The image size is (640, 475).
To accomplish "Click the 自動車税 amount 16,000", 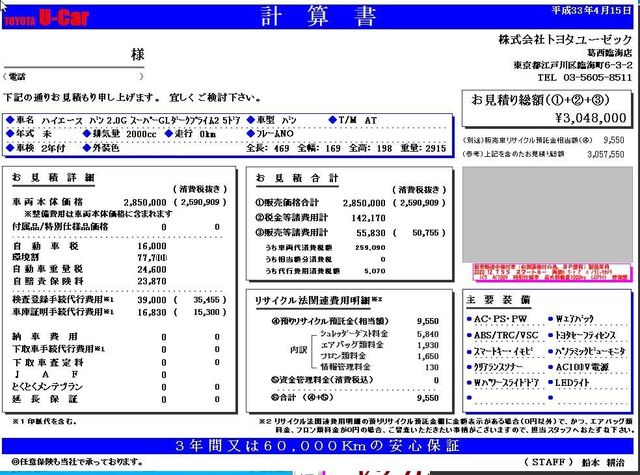I will pyautogui.click(x=152, y=246).
